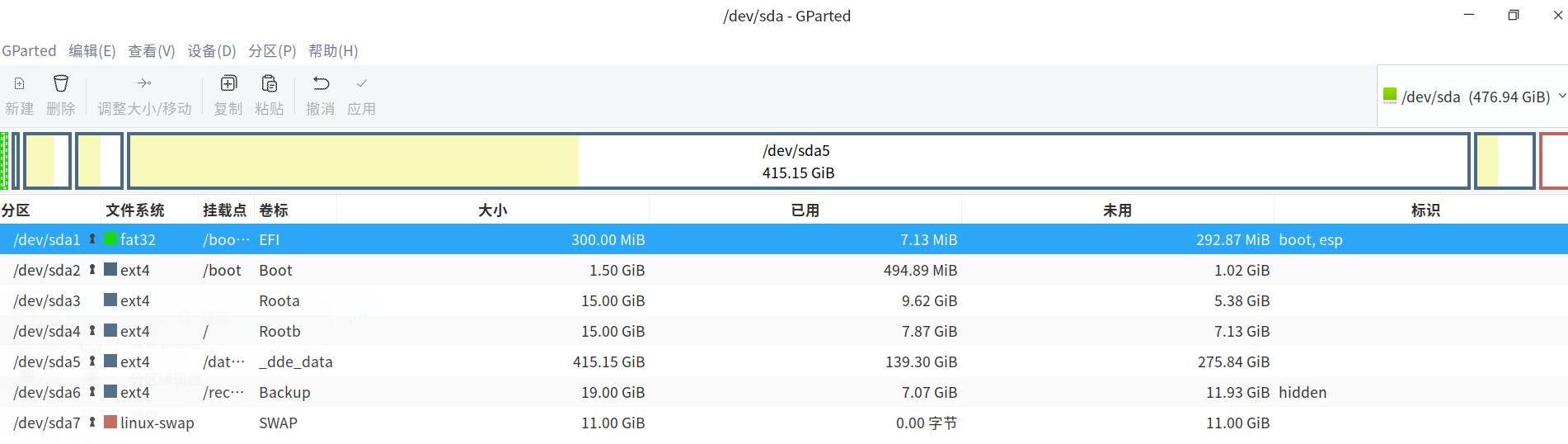Select the /dev/sda5 block in disk map
The height and width of the screenshot is (444, 1568).
coord(798,161)
